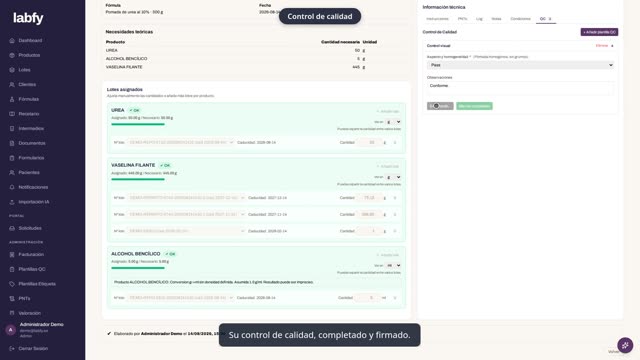
Task: Click the Cerrar Sesión link
Action: click(x=33, y=349)
